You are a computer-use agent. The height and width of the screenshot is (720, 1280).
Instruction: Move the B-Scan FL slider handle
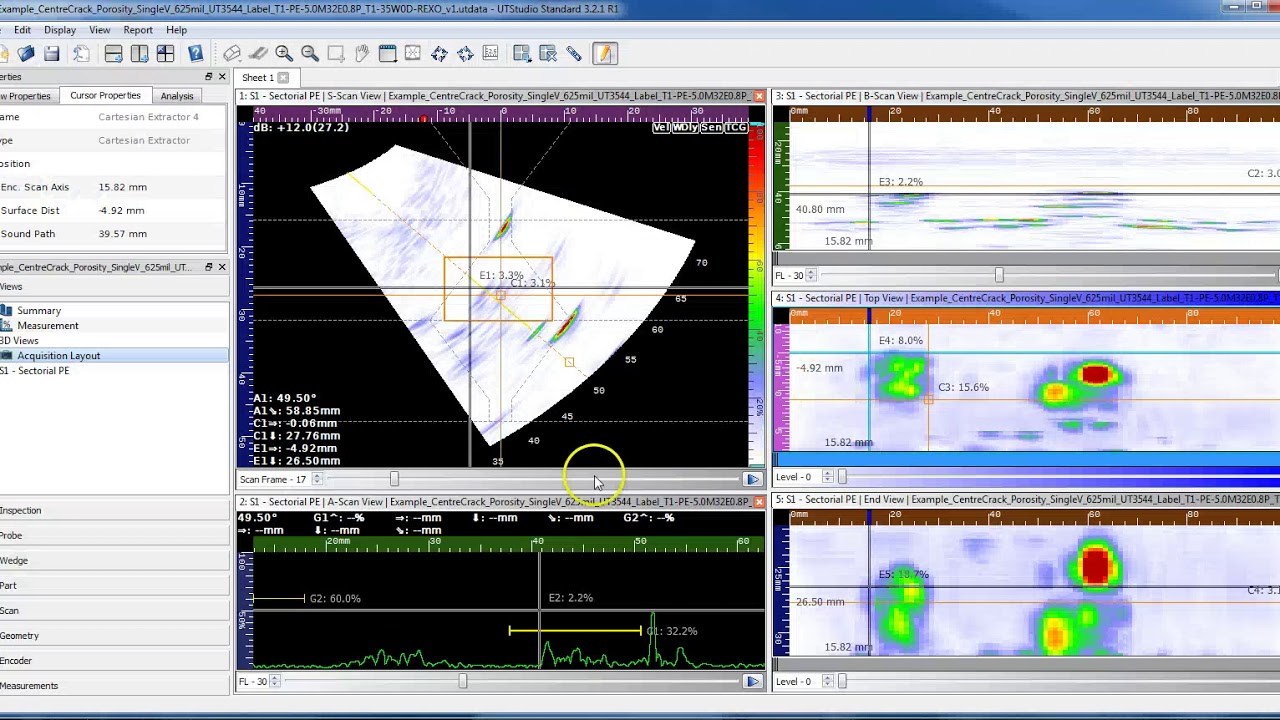[998, 275]
